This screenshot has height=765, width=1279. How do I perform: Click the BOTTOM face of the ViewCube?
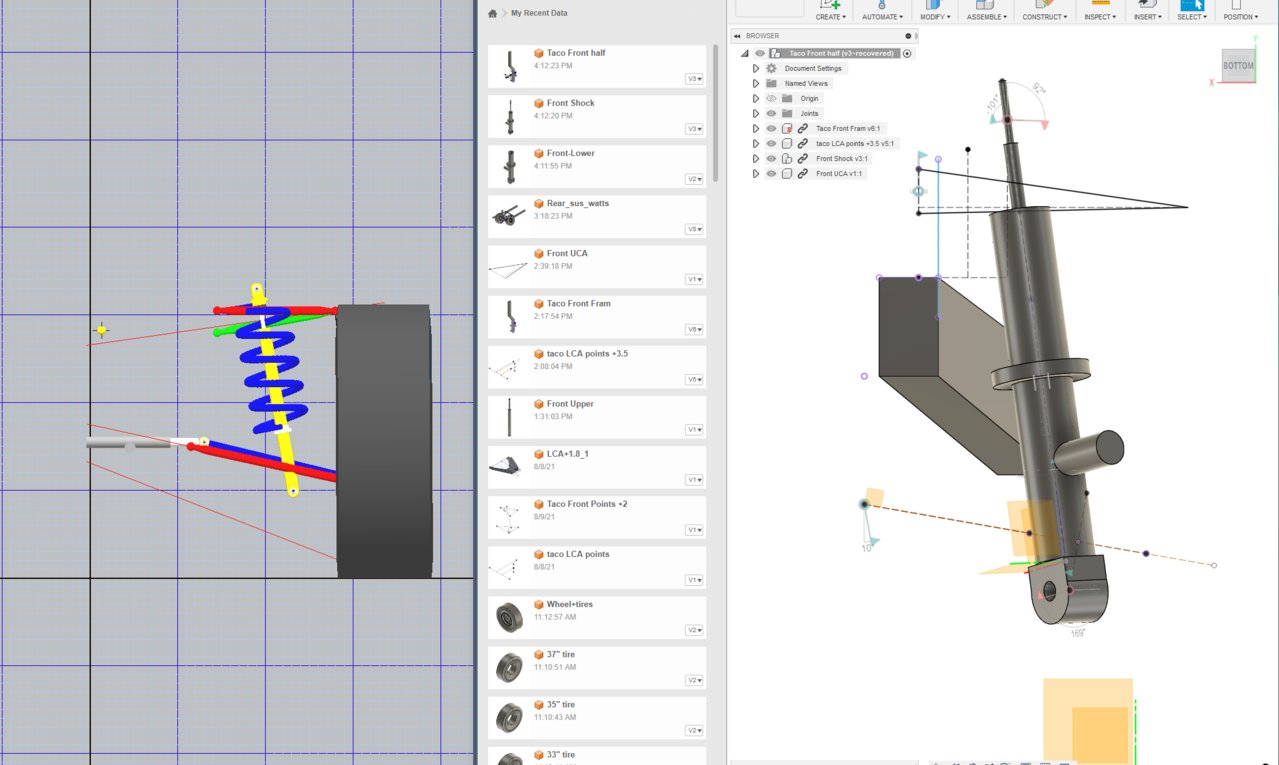(x=1238, y=66)
